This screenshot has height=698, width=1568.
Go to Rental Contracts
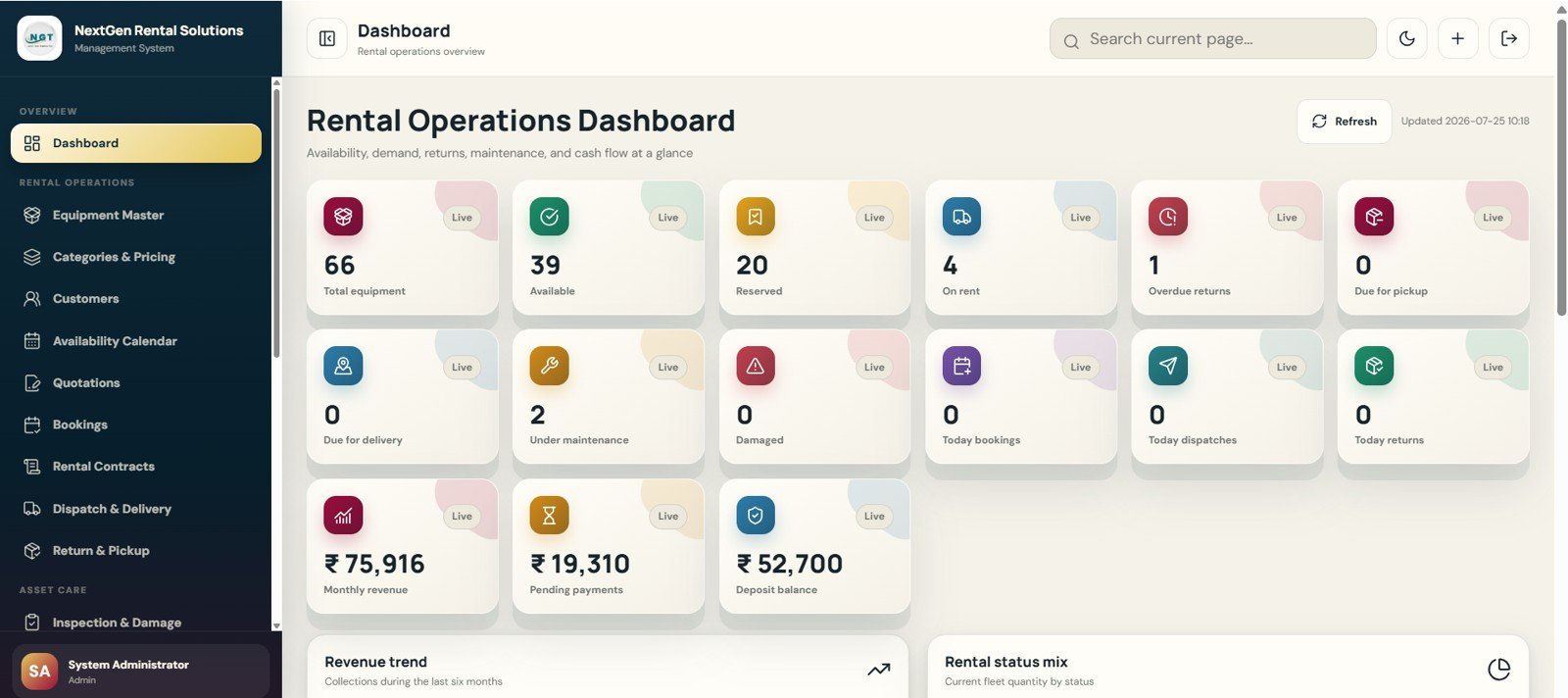(136, 467)
